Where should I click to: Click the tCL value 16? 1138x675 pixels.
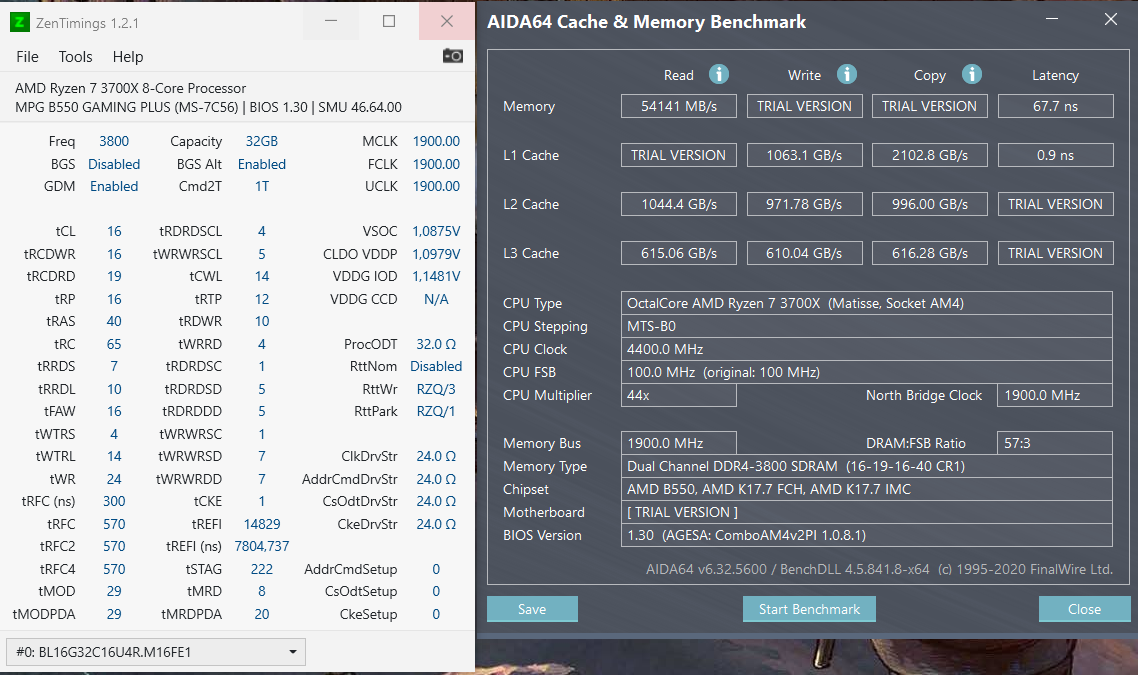tap(114, 232)
